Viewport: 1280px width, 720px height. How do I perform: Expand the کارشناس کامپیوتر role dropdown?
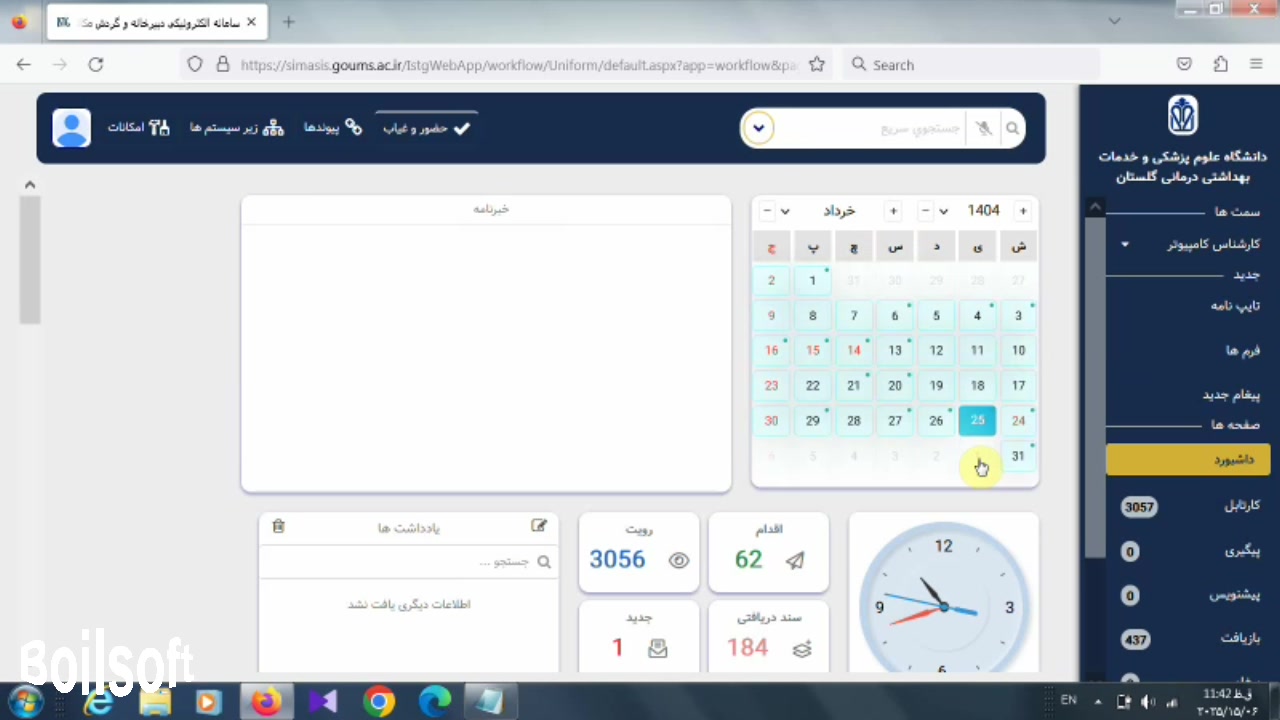1125,244
